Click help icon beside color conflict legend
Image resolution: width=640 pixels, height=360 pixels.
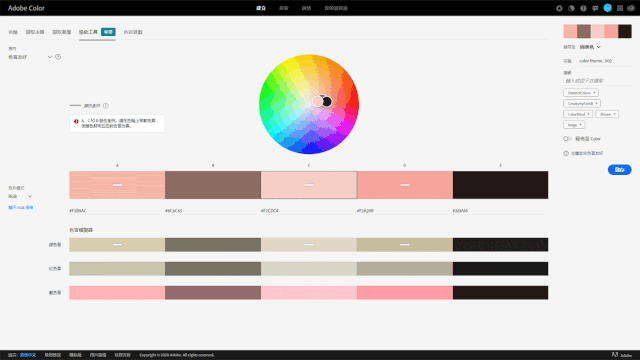[x=106, y=106]
